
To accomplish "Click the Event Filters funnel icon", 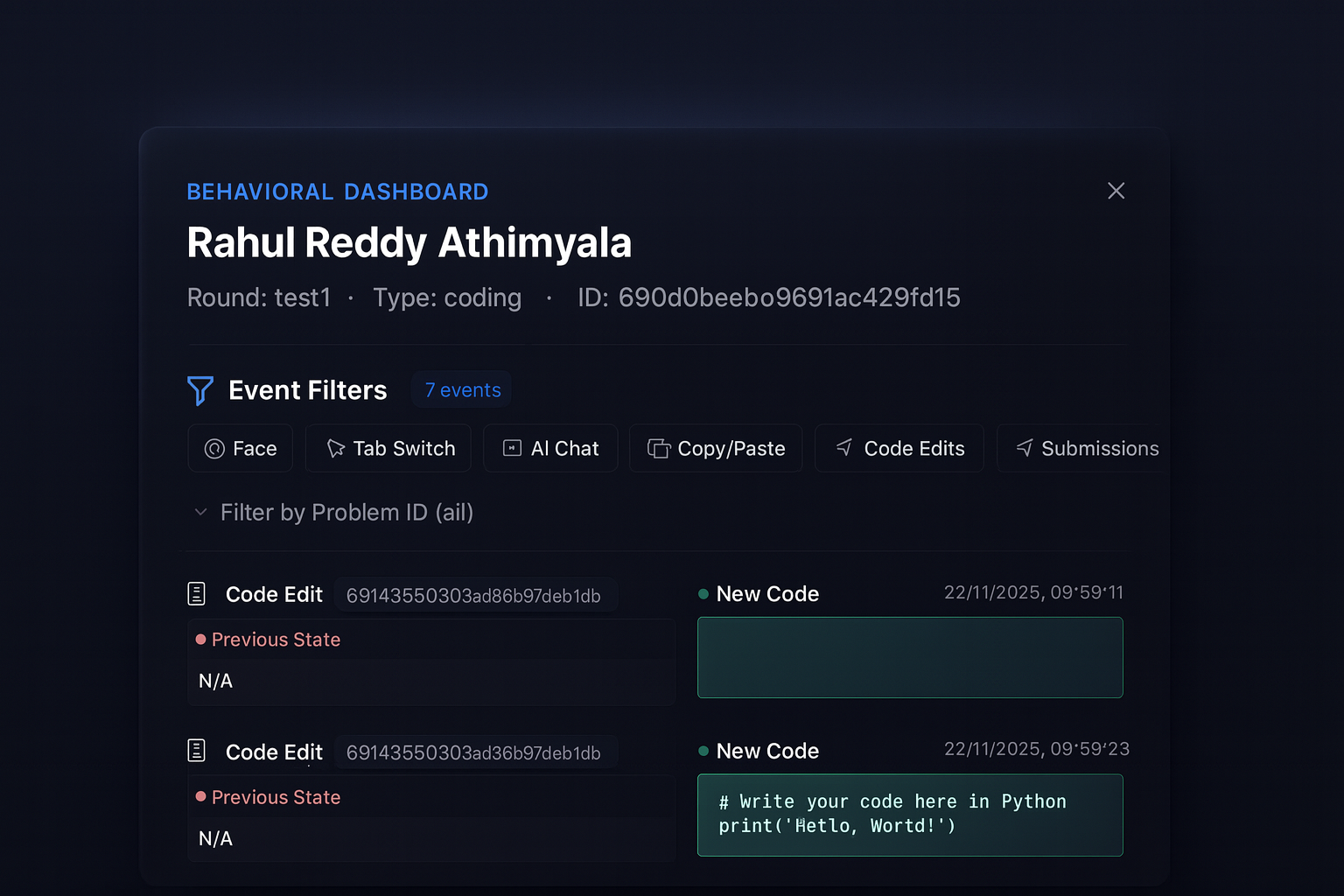I will 200,390.
